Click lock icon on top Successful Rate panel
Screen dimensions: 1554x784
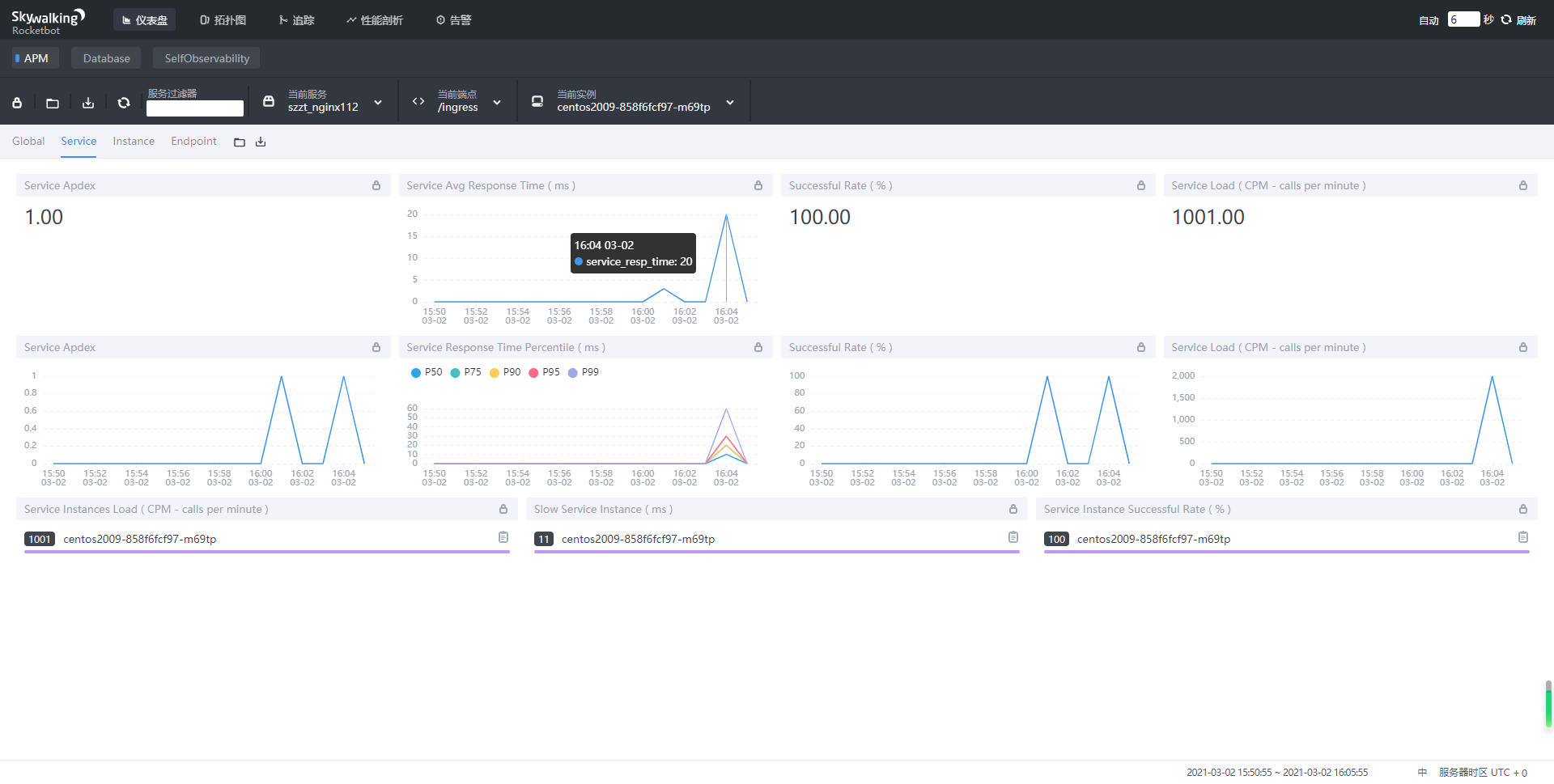coord(1141,185)
